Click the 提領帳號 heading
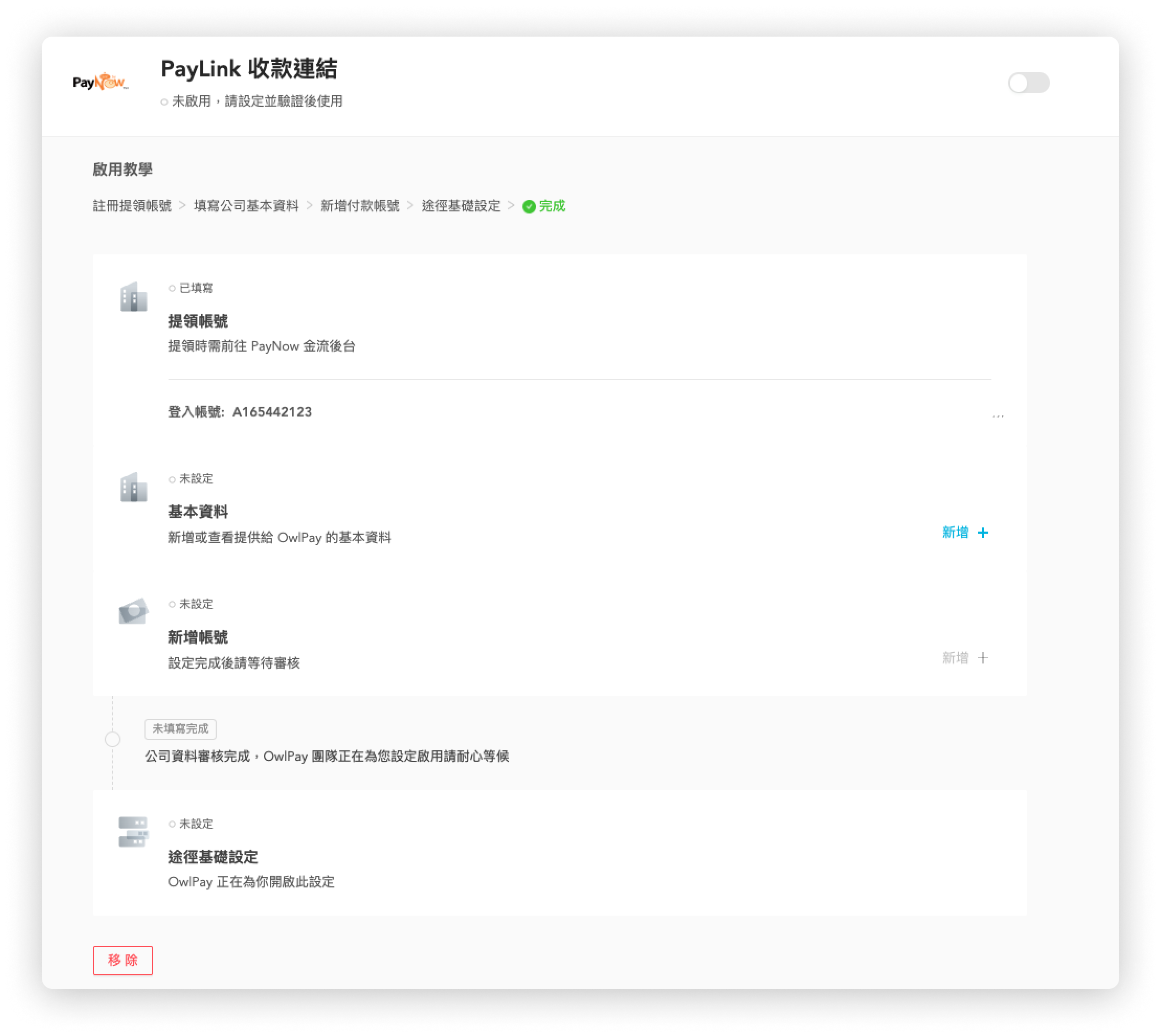Image resolution: width=1161 pixels, height=1036 pixels. pyautogui.click(x=198, y=321)
